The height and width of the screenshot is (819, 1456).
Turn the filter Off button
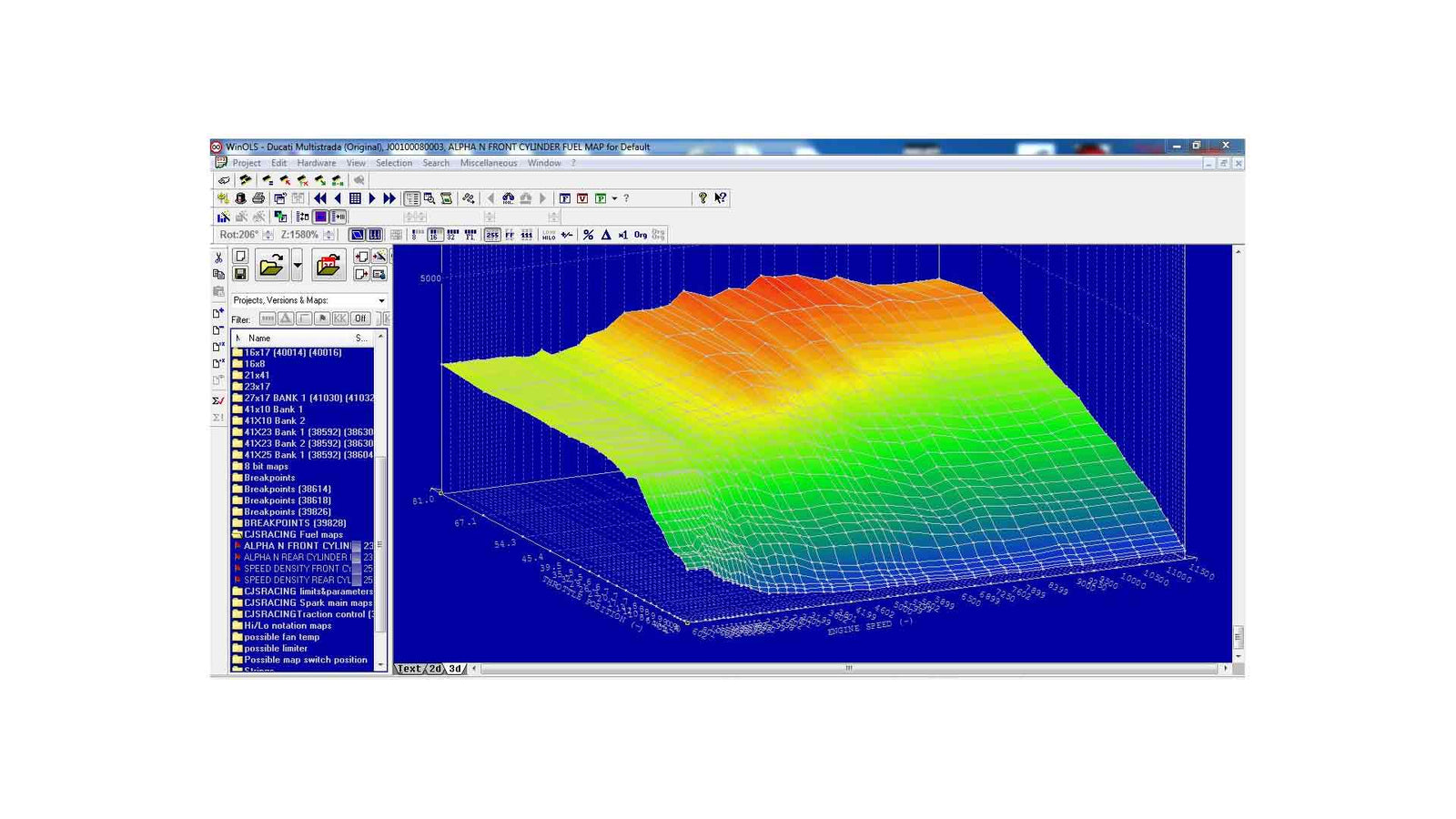(x=360, y=318)
